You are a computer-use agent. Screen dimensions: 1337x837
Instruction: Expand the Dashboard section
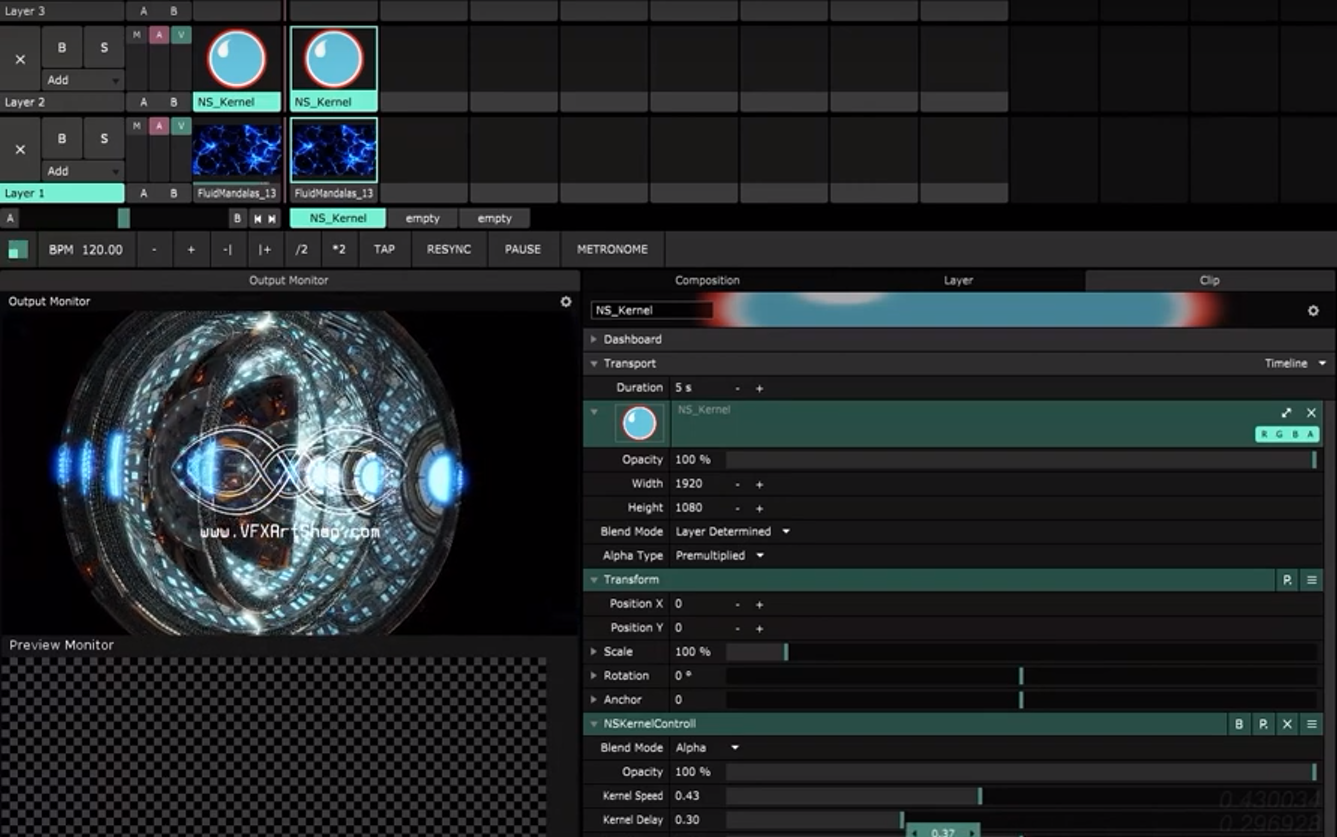594,340
